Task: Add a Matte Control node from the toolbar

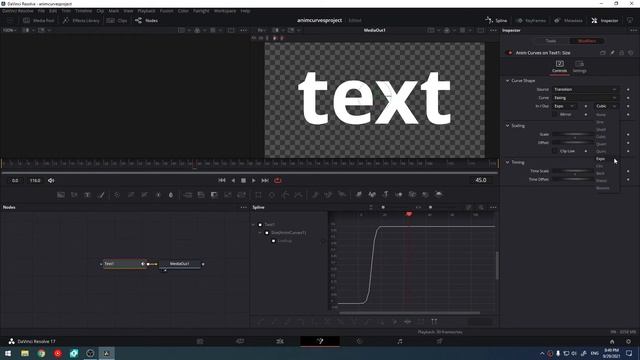Action: coord(214,195)
